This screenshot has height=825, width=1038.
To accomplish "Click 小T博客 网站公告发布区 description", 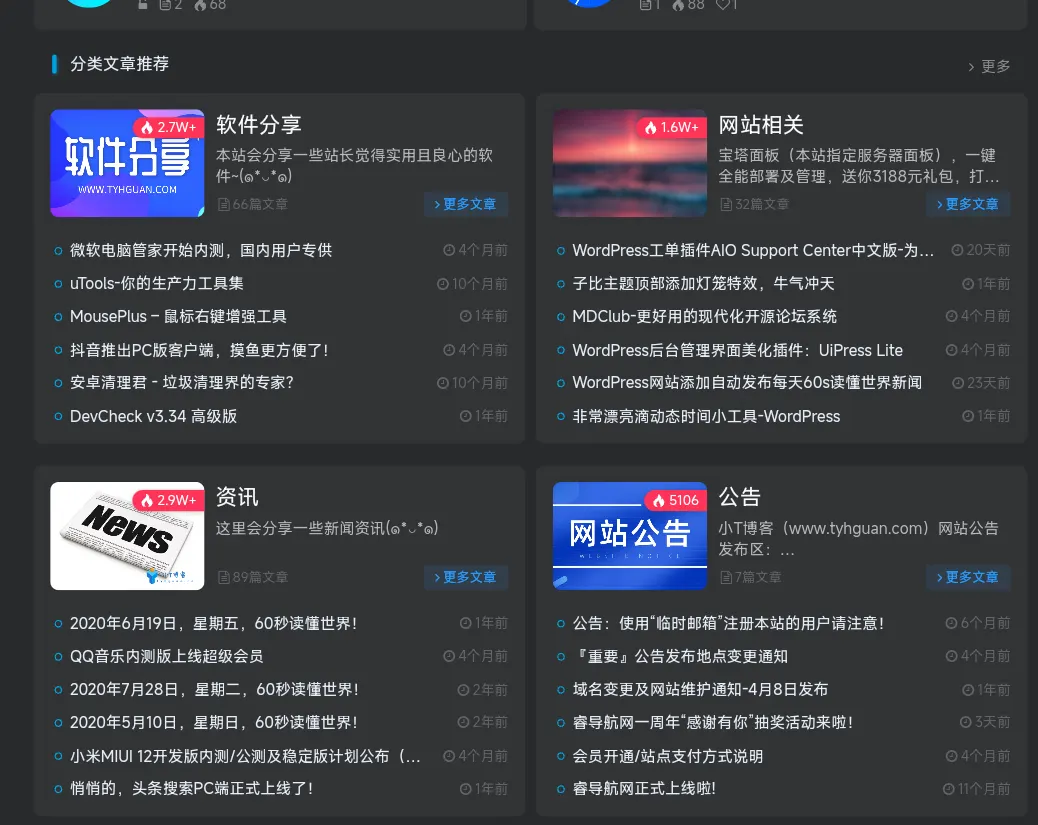I will (859, 539).
